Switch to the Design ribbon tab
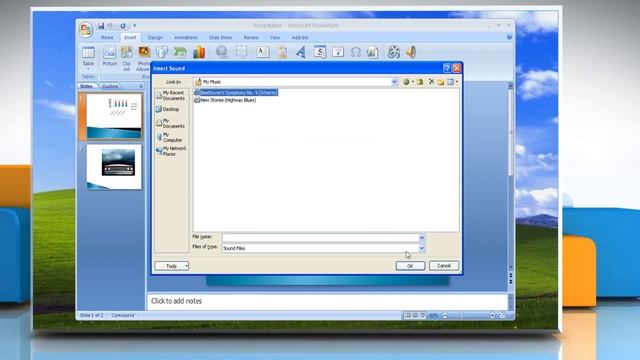This screenshot has height=360, width=640. [155, 38]
